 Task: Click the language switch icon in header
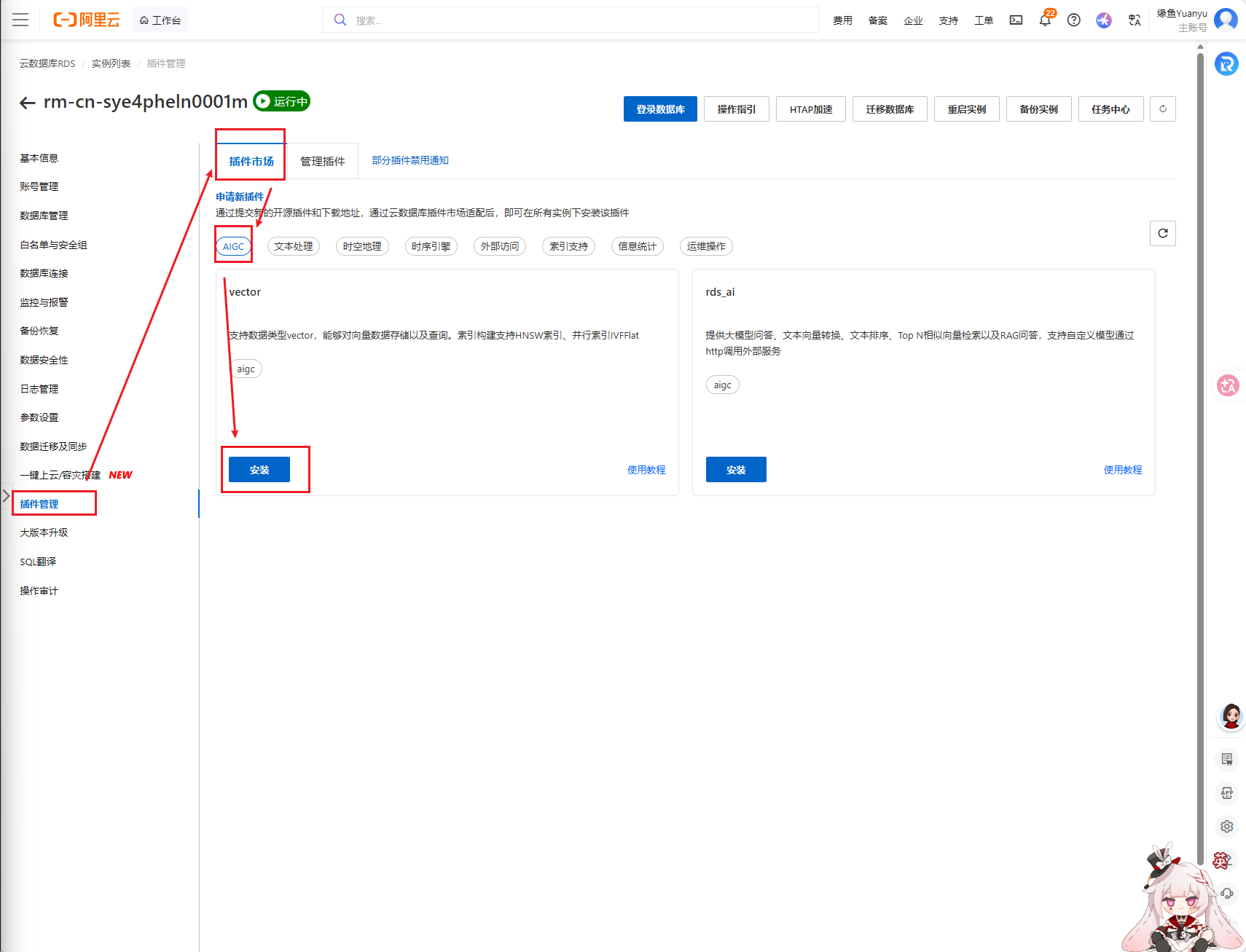(x=1134, y=20)
